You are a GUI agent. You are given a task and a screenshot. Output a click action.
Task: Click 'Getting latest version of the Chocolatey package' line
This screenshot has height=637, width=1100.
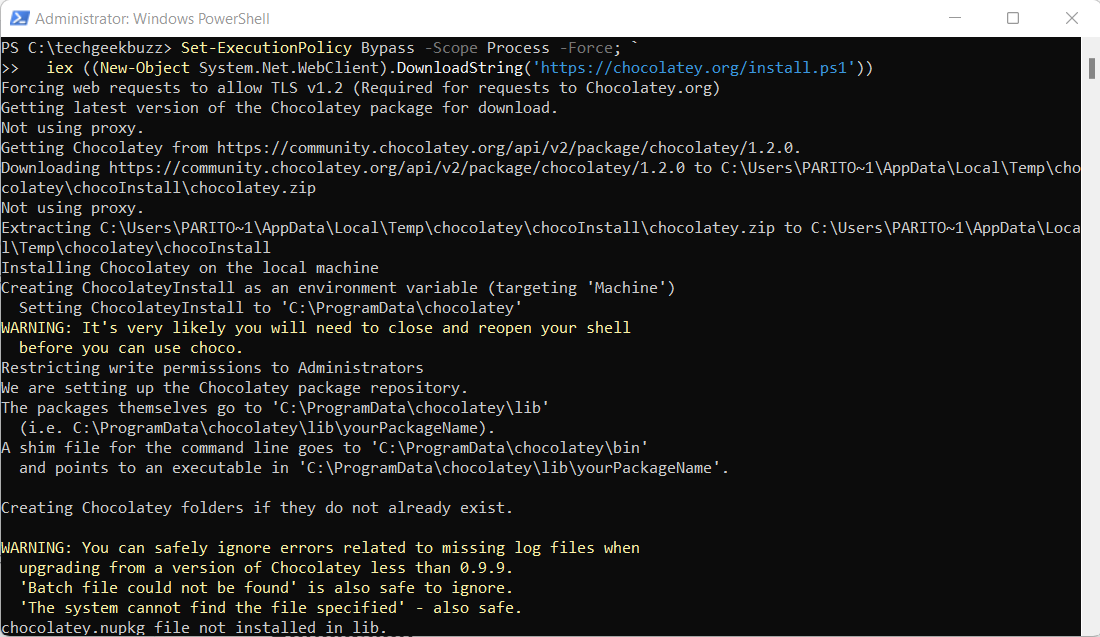click(279, 108)
